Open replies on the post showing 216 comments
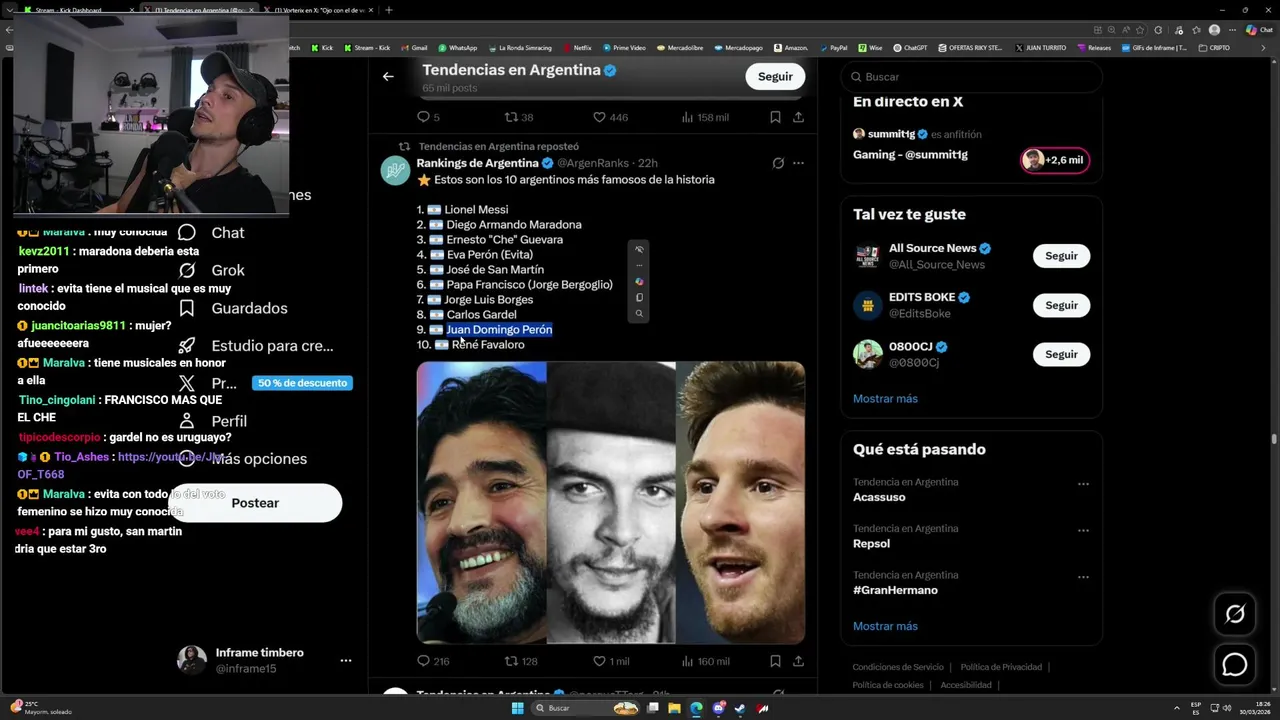 click(x=433, y=661)
